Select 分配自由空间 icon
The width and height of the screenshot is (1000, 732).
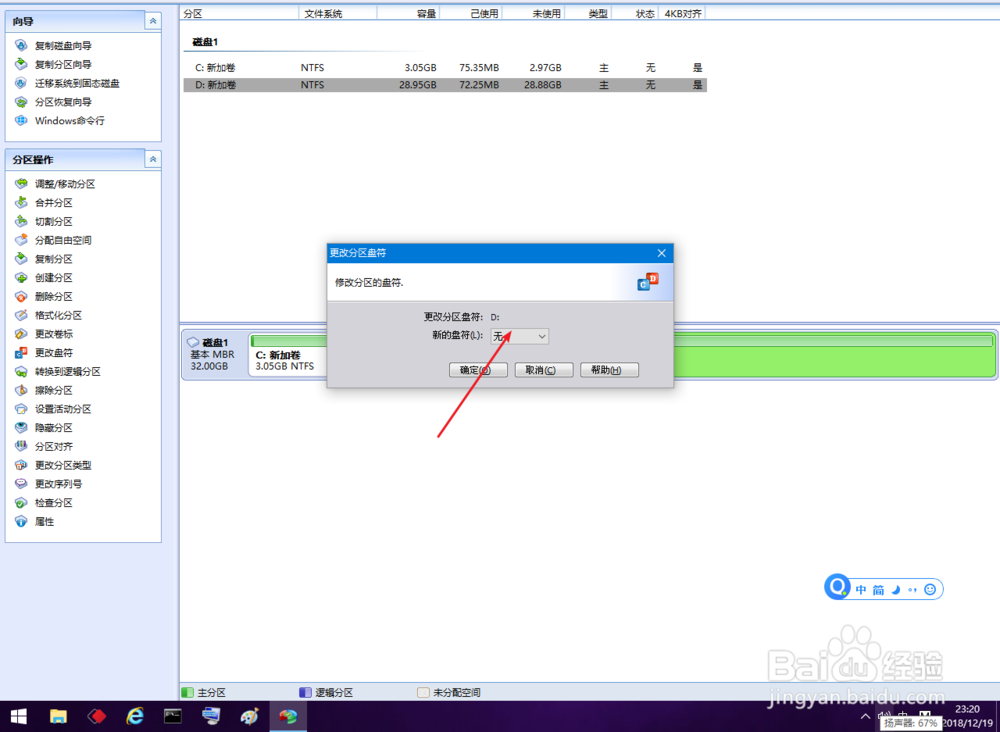click(21, 240)
